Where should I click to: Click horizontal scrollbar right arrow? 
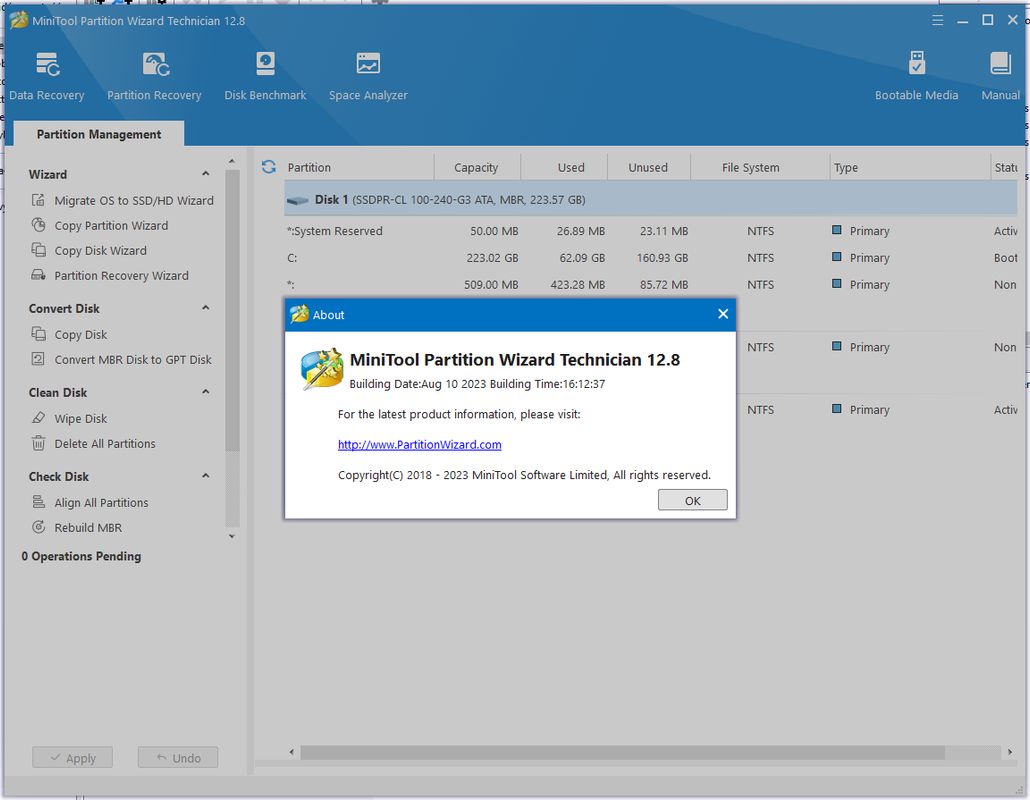click(x=1010, y=752)
